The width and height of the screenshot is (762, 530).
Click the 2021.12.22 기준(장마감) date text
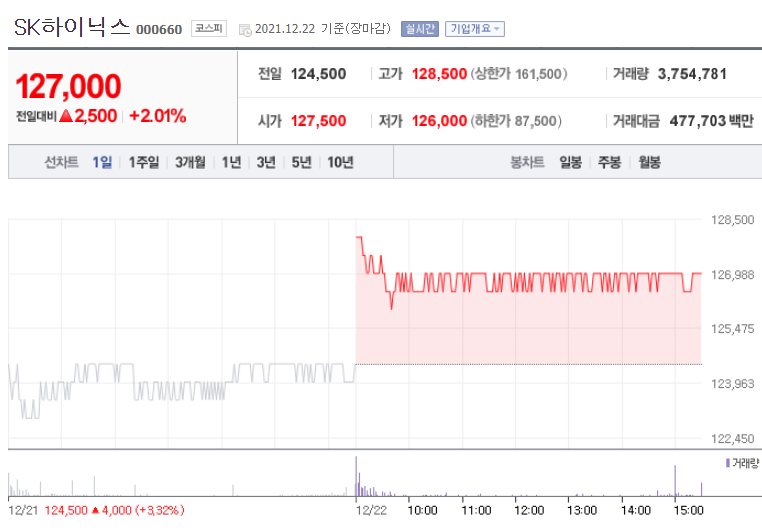pos(323,29)
